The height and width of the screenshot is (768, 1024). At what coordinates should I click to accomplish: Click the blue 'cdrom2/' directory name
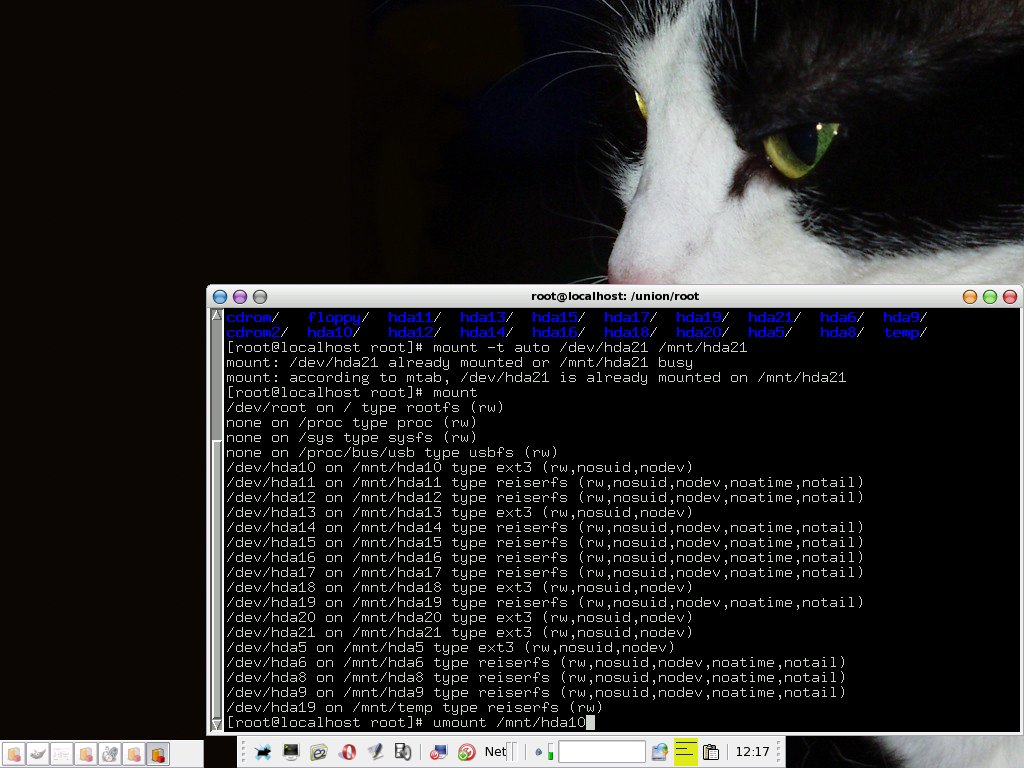click(257, 332)
